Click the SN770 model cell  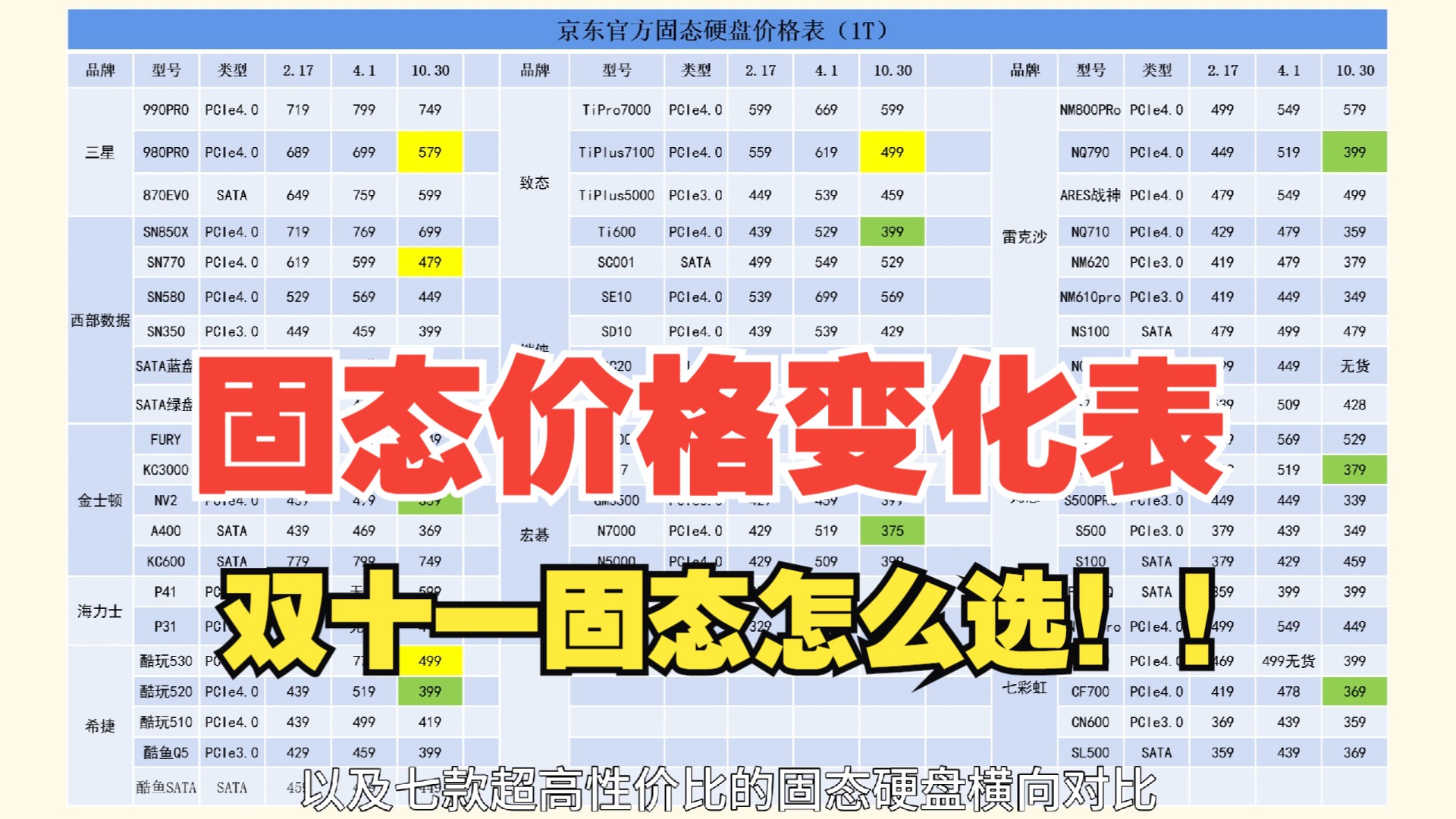point(166,262)
